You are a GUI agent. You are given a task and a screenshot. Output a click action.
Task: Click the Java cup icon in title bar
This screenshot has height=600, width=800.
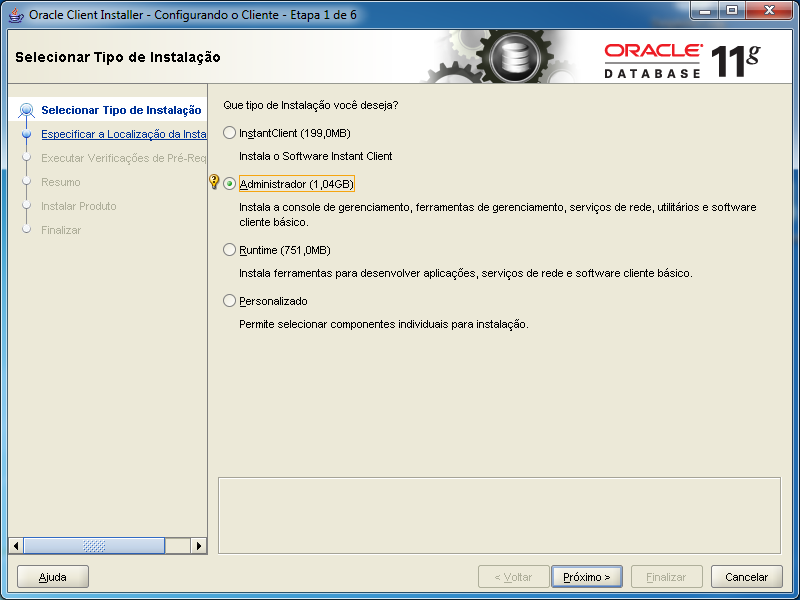16,15
